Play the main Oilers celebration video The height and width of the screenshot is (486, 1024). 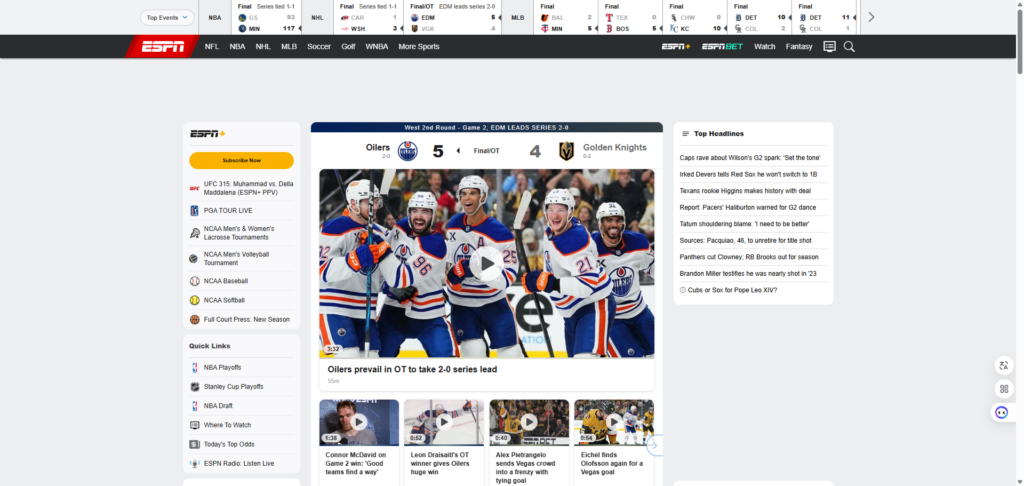pyautogui.click(x=487, y=264)
